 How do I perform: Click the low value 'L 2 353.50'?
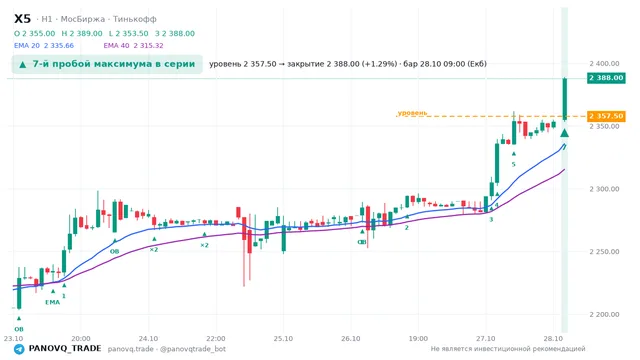tap(129, 33)
